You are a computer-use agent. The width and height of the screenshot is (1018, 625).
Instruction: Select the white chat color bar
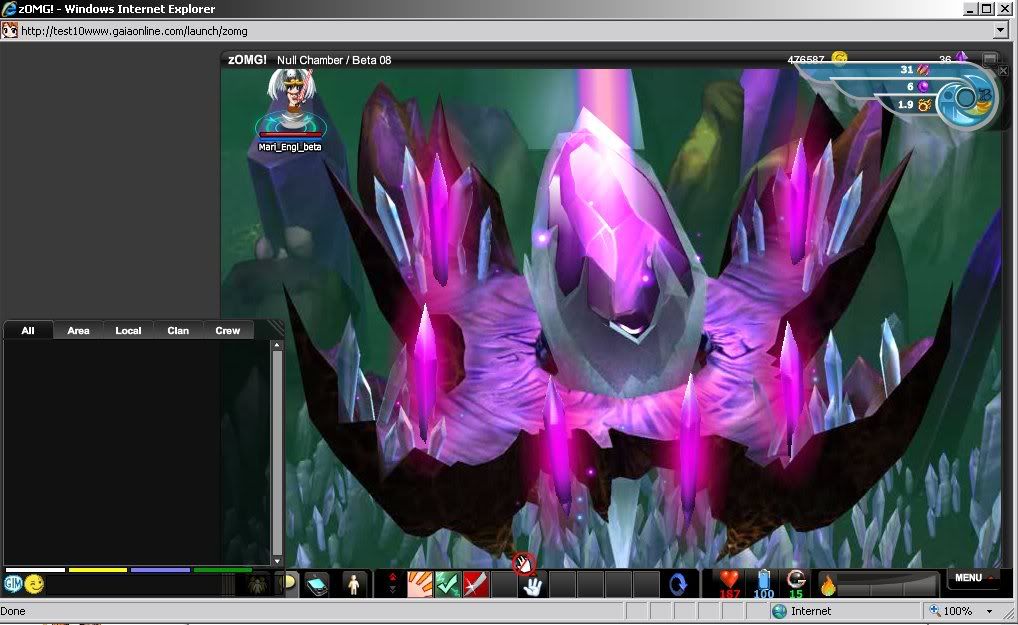click(x=35, y=570)
